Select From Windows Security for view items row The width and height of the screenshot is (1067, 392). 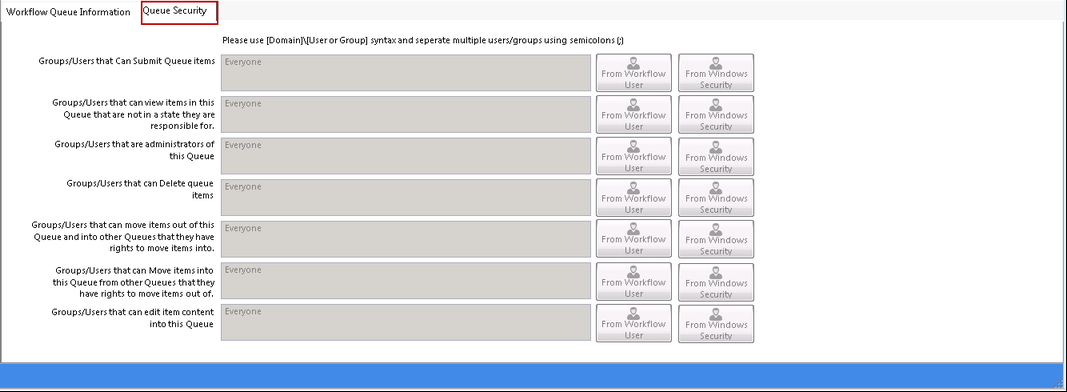716,114
